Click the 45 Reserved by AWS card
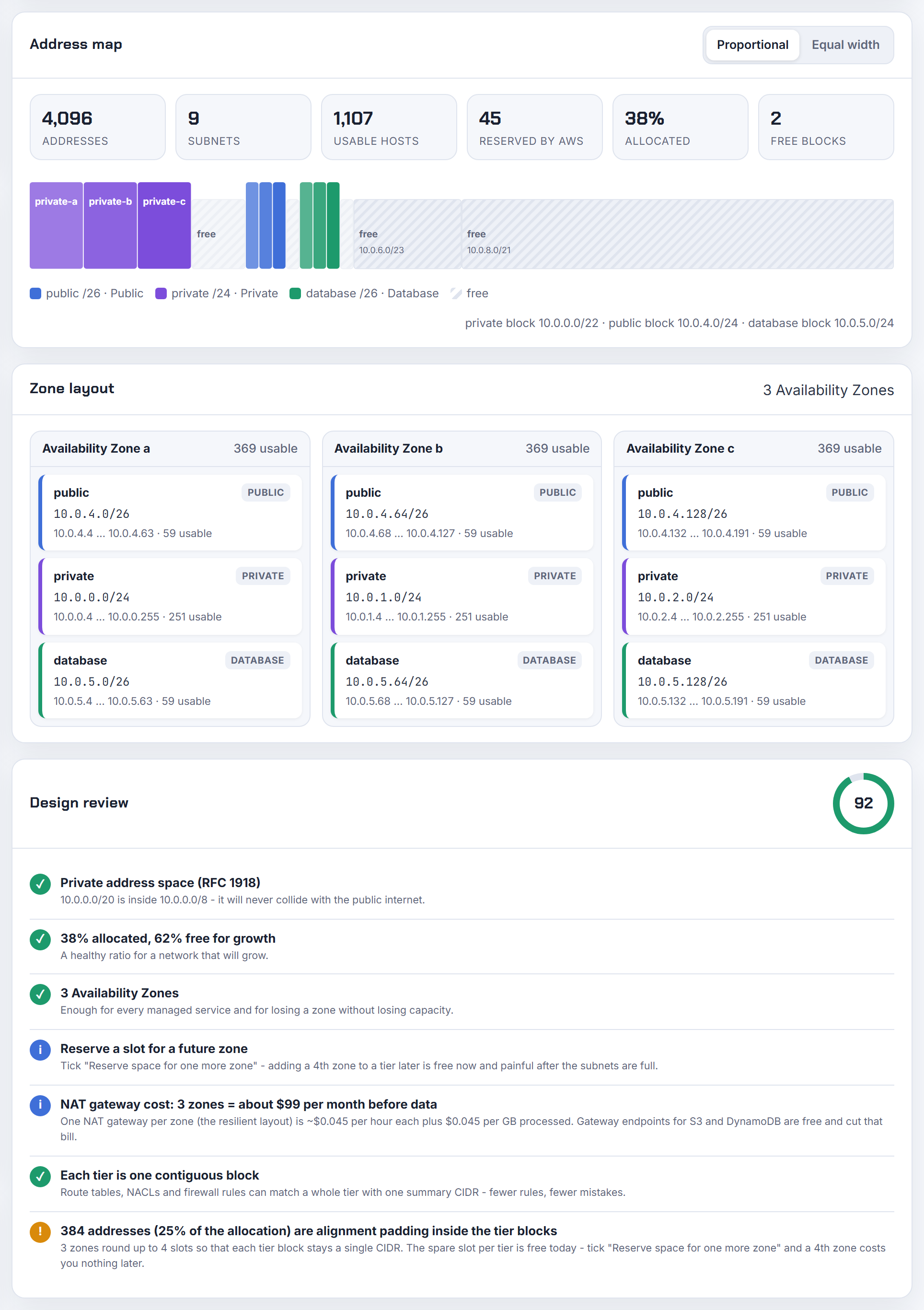This screenshot has width=924, height=1310. tap(535, 127)
